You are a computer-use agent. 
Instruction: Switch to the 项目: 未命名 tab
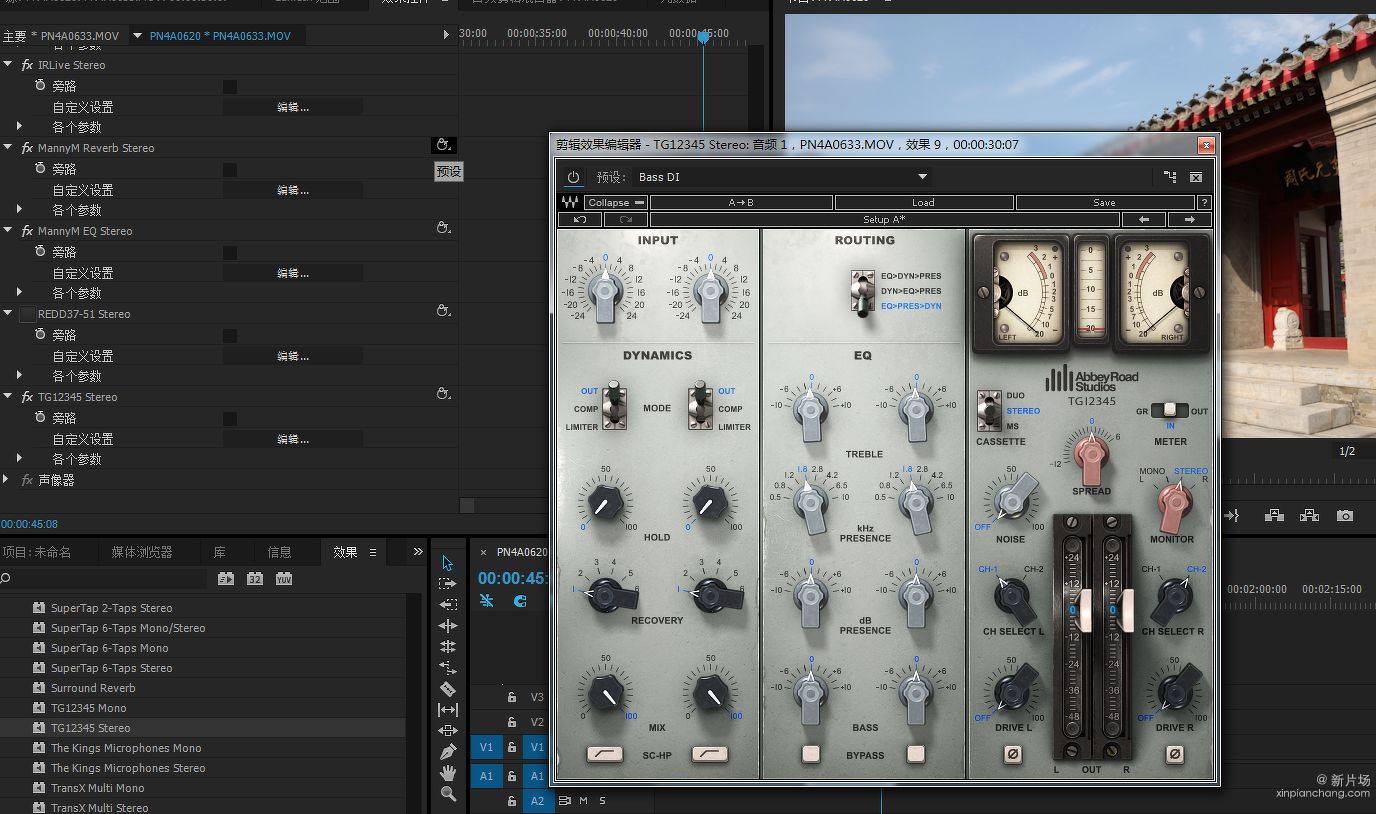(36, 552)
